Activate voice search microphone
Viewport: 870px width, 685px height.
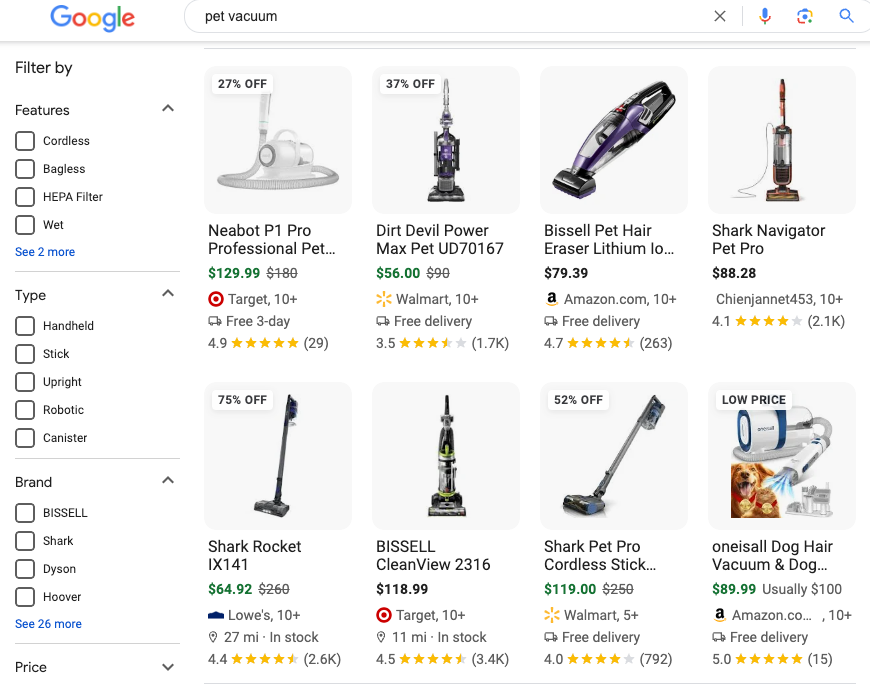tap(764, 16)
